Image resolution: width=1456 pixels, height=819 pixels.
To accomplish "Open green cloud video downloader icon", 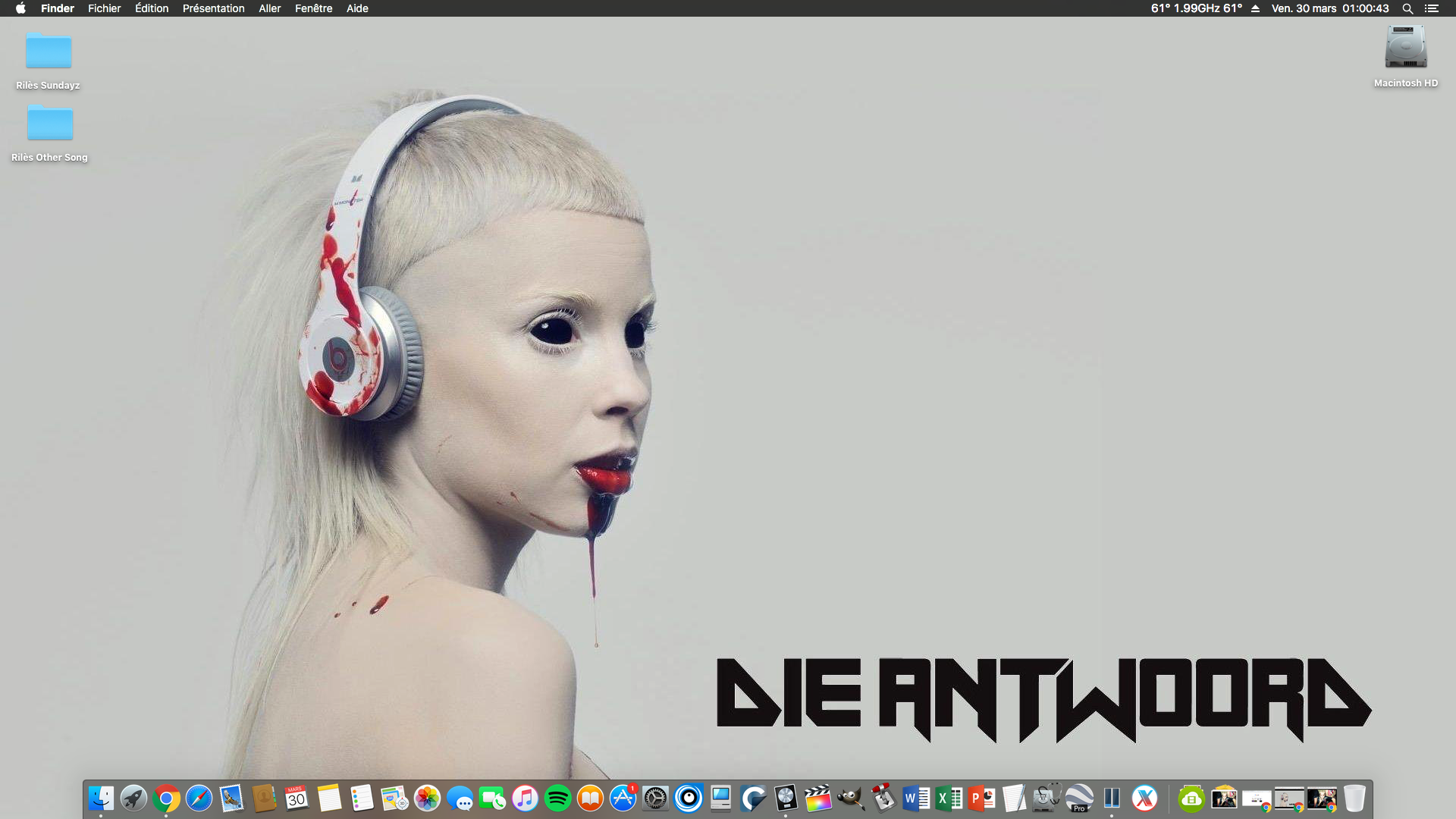I will tap(1191, 798).
